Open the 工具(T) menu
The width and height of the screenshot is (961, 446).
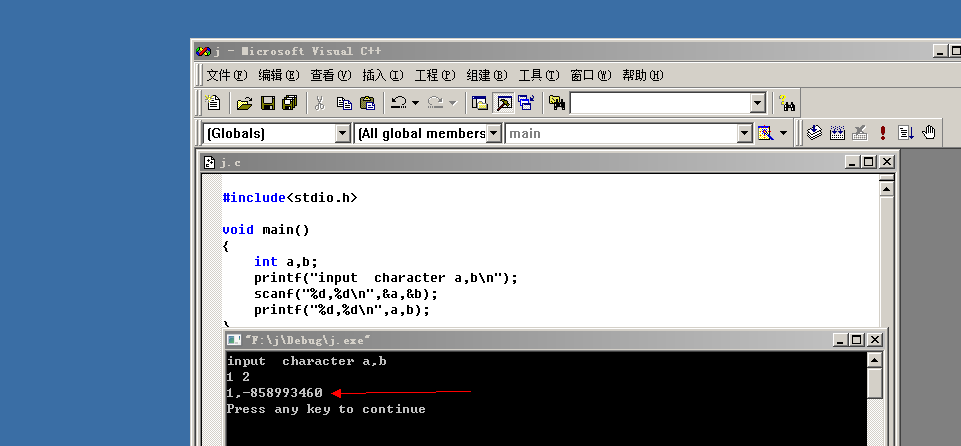539,75
